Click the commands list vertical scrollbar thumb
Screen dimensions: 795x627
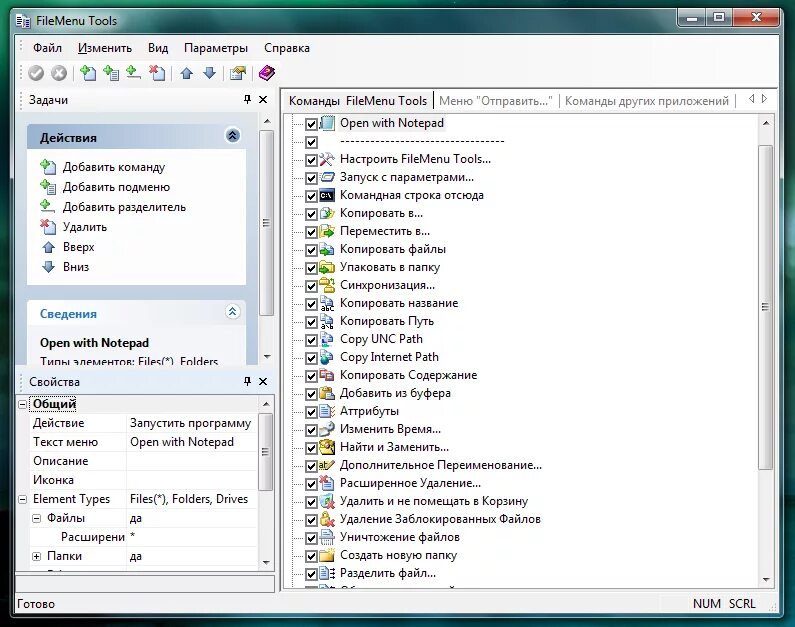[x=766, y=307]
